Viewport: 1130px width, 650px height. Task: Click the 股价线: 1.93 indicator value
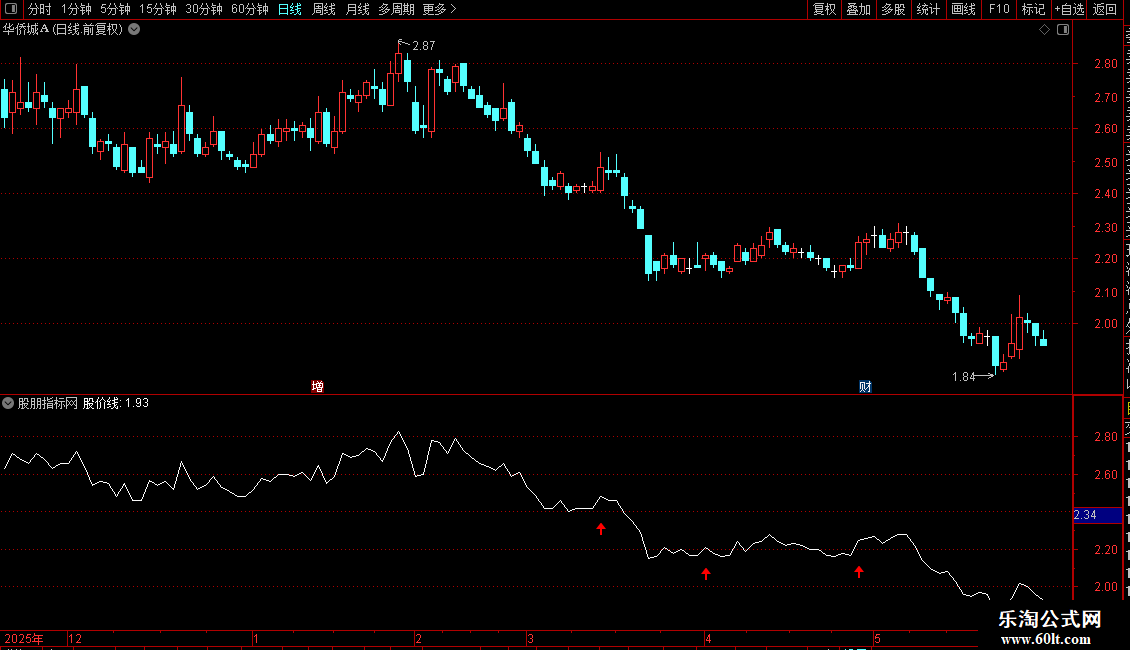click(x=116, y=404)
